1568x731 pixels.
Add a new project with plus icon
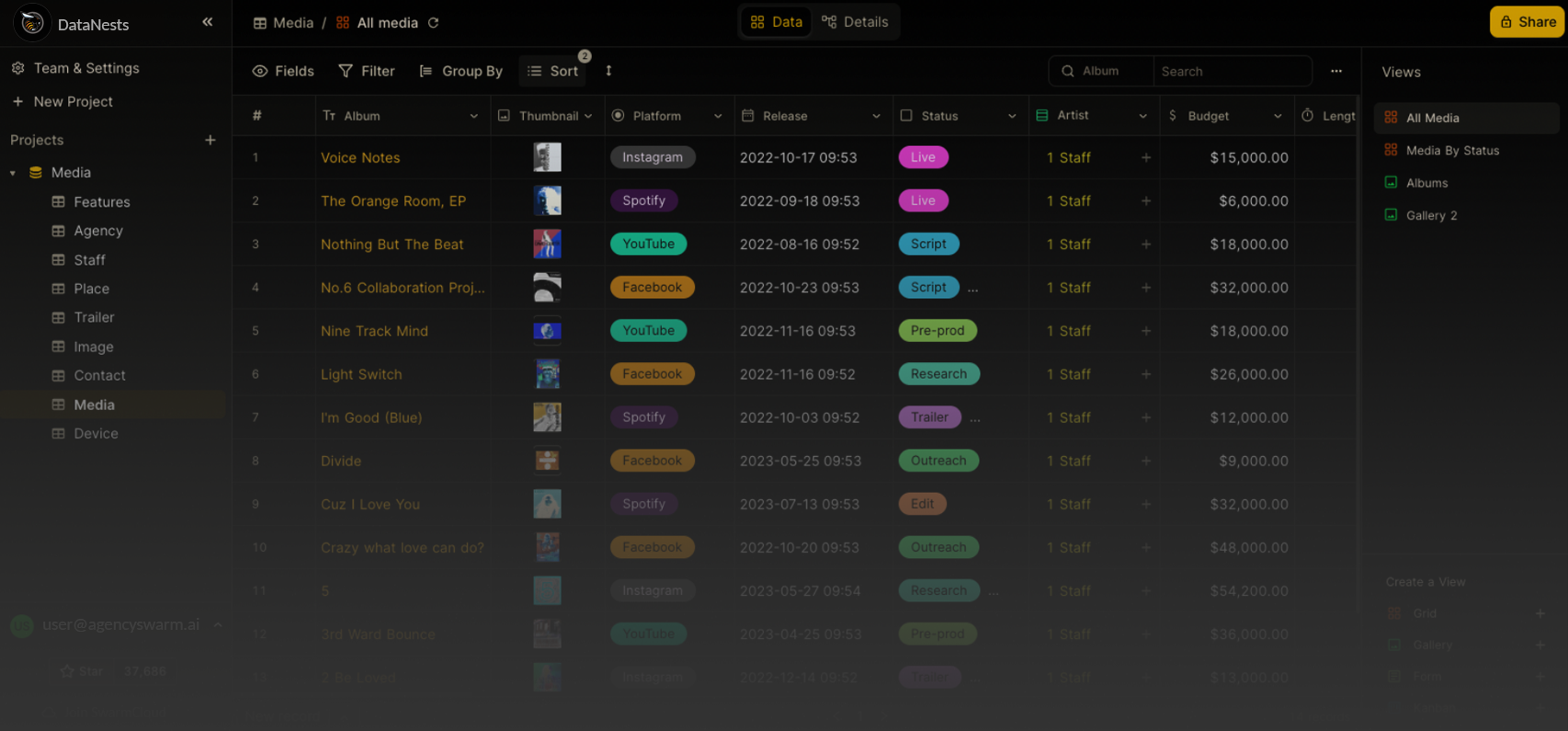coord(210,140)
